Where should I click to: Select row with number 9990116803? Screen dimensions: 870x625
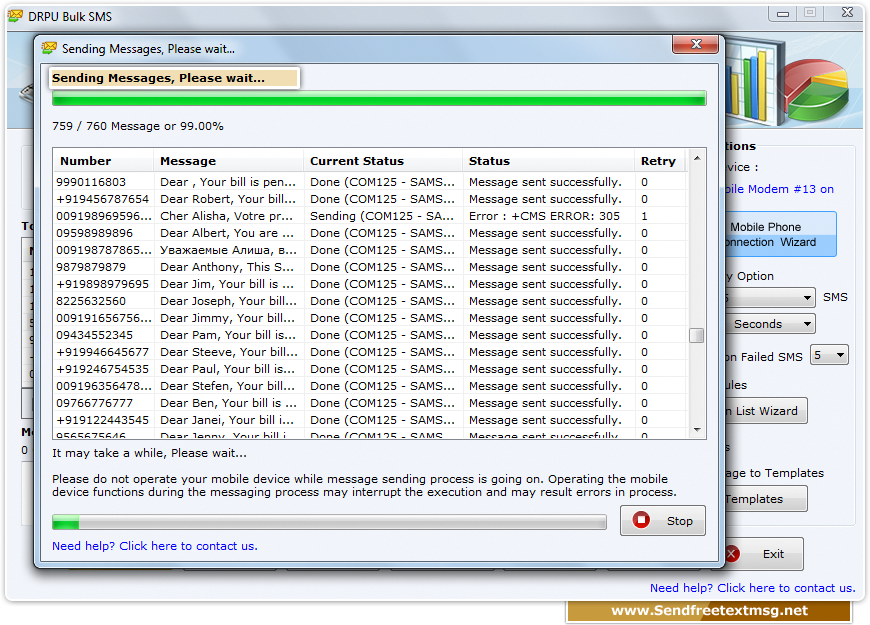pyautogui.click(x=371, y=182)
